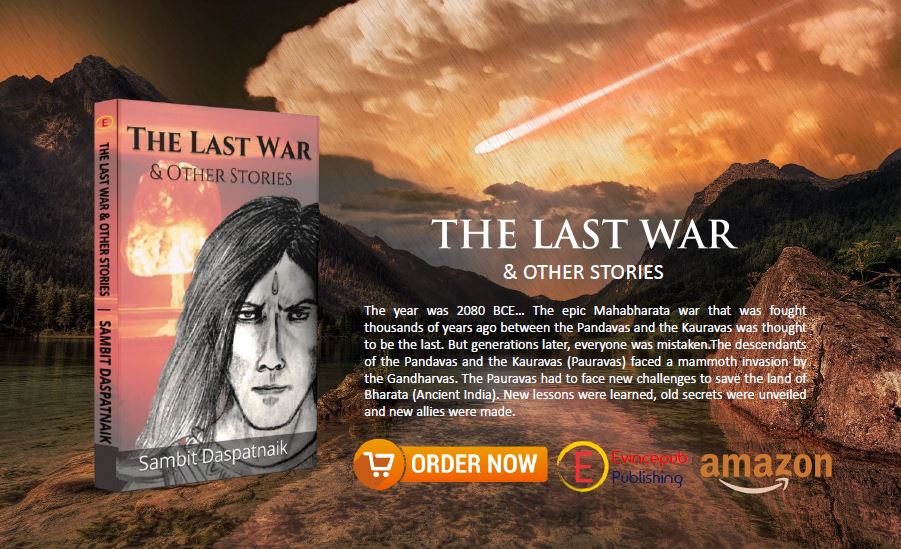This screenshot has width=901, height=549.
Task: Click the amazon logo
Action: pos(766,471)
